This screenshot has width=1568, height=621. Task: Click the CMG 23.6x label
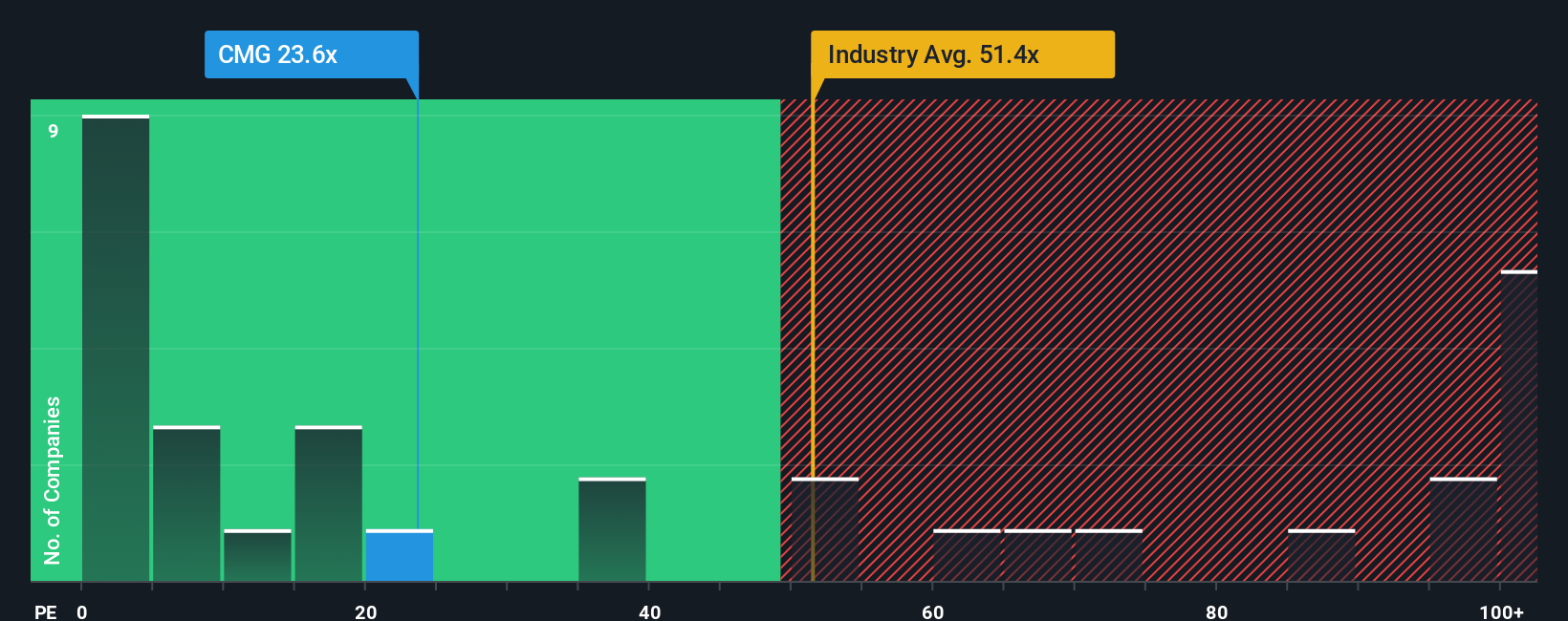tap(311, 54)
